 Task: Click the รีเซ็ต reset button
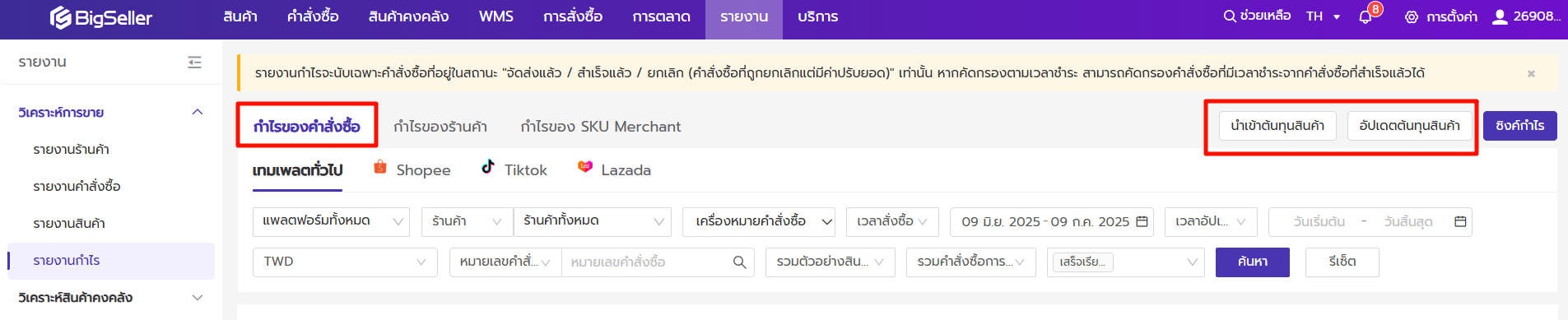coord(1342,262)
